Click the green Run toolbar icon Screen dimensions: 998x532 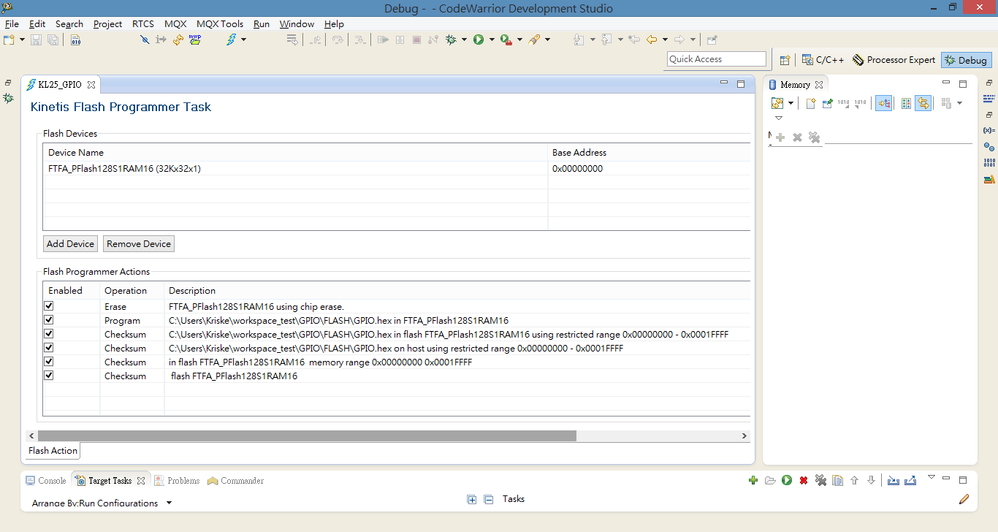479,39
